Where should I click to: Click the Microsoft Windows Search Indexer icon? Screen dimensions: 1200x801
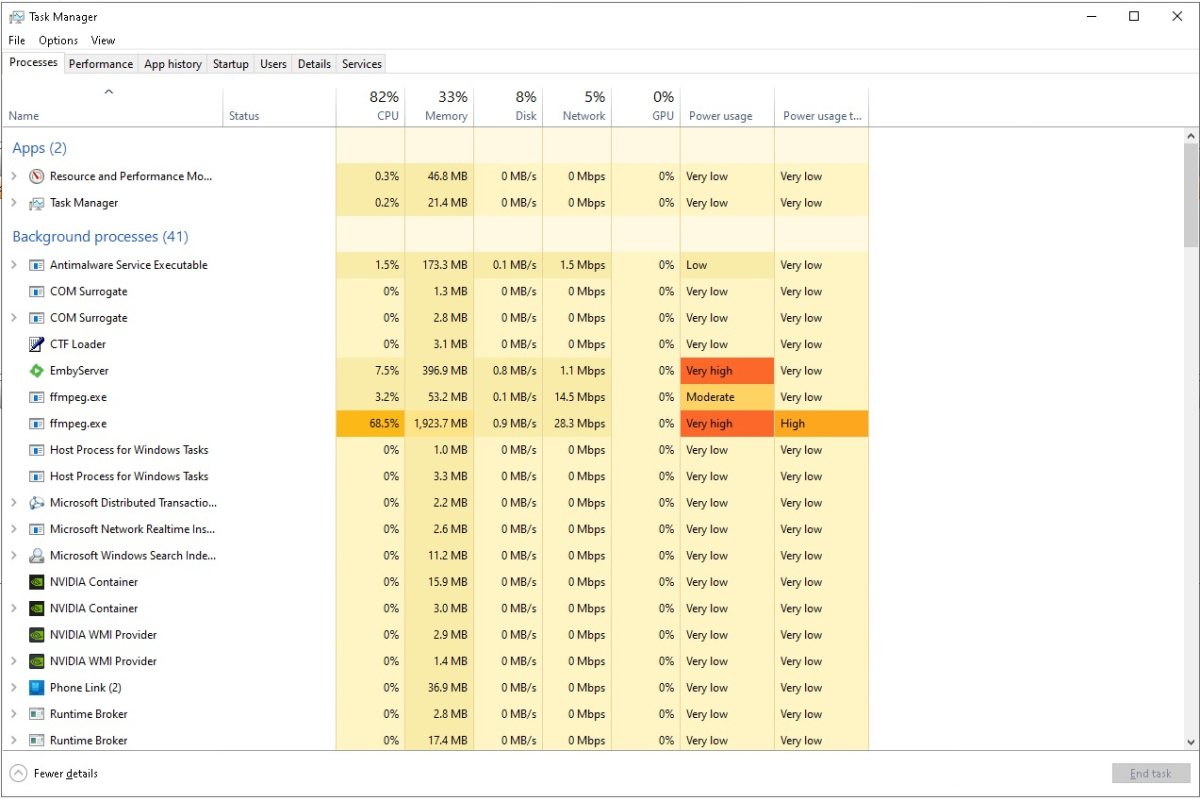pyautogui.click(x=37, y=556)
